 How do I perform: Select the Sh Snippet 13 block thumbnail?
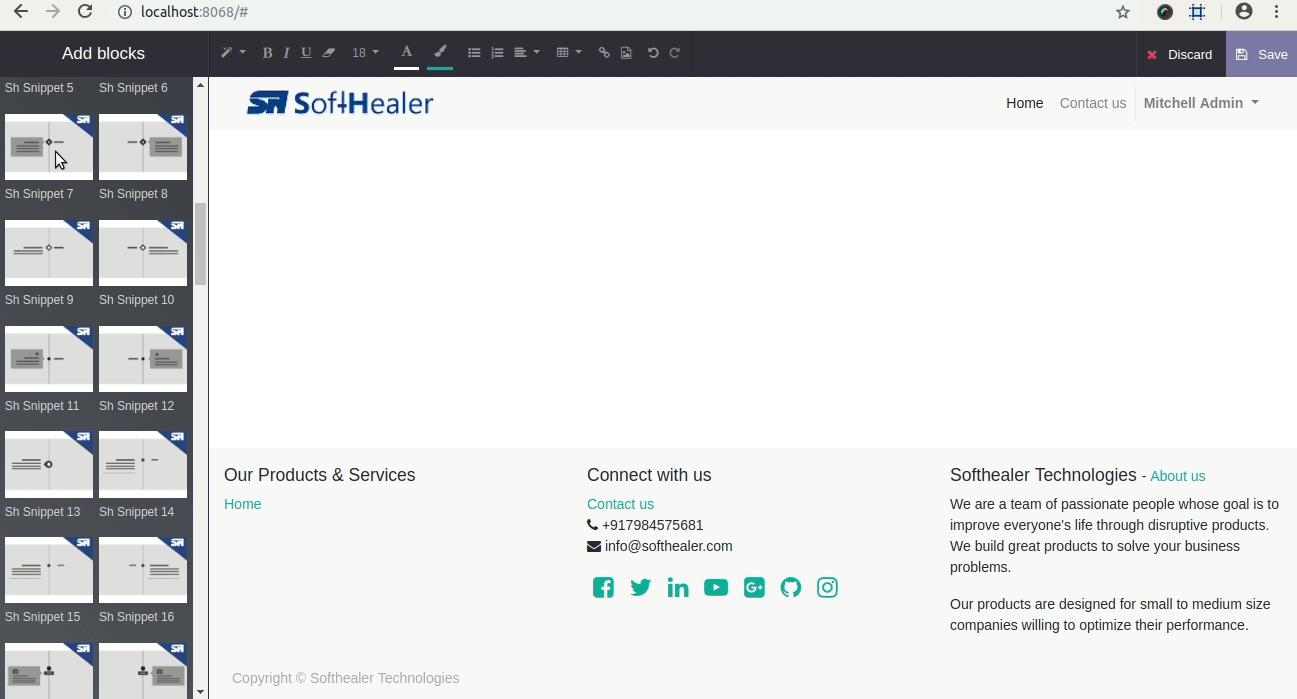(49, 465)
